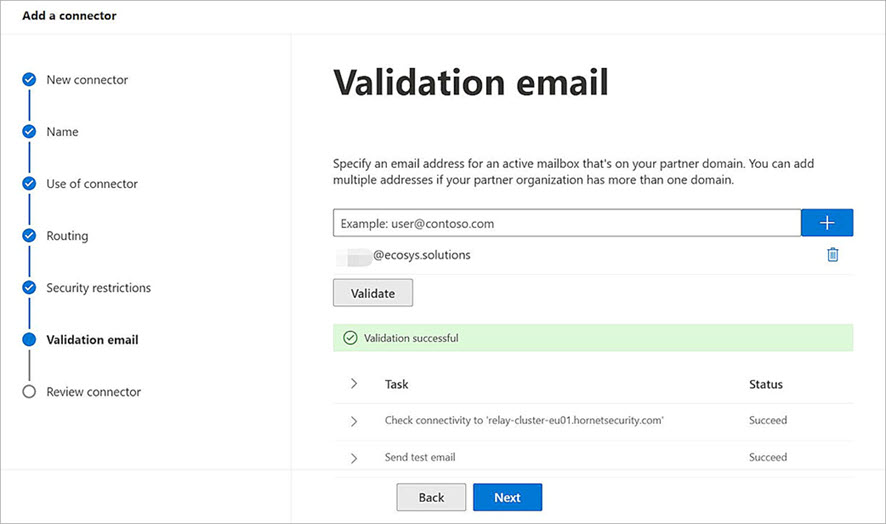
Task: Delete the ecosys.solutions email with trash icon
Action: click(832, 255)
